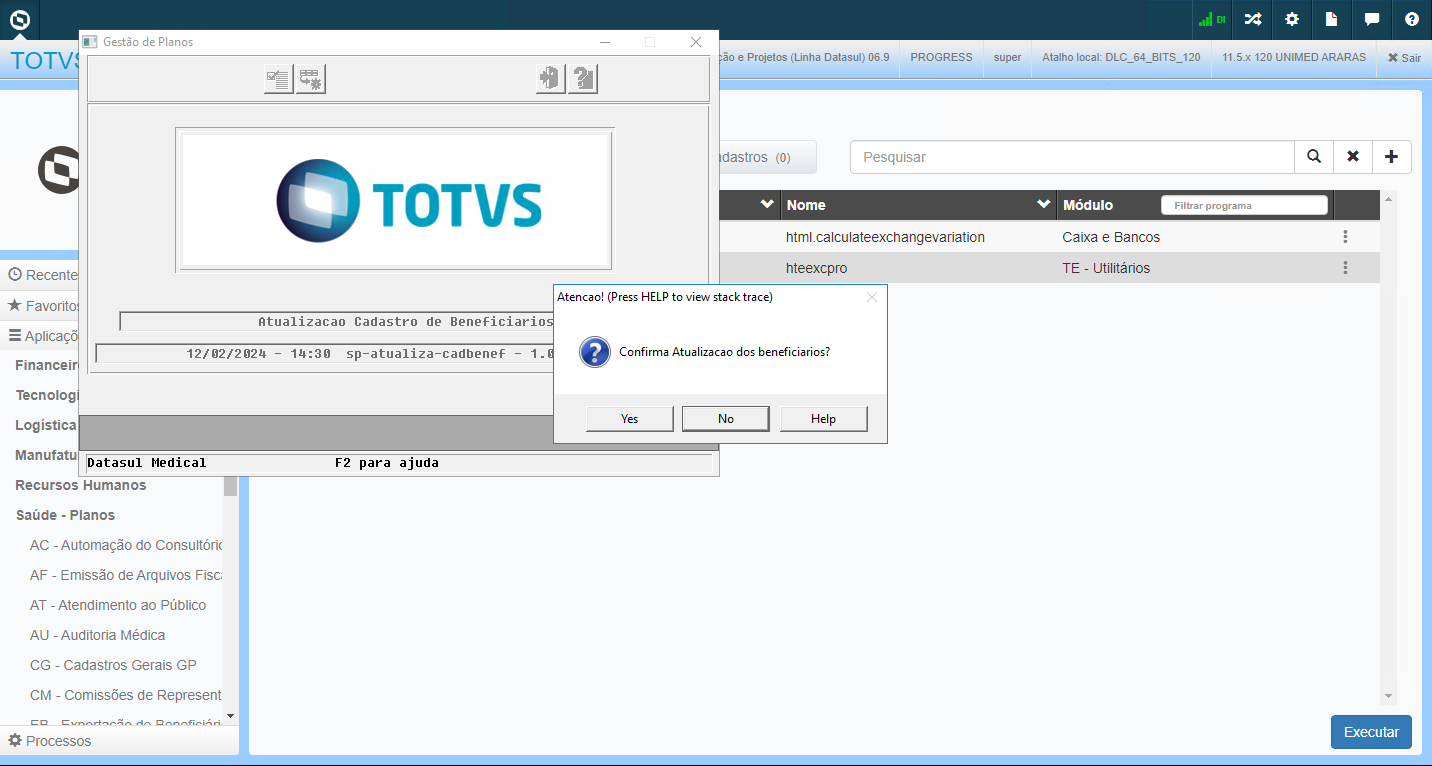This screenshot has height=766, width=1432.
Task: Select CM - Comissões de Representantes module
Action: point(126,695)
